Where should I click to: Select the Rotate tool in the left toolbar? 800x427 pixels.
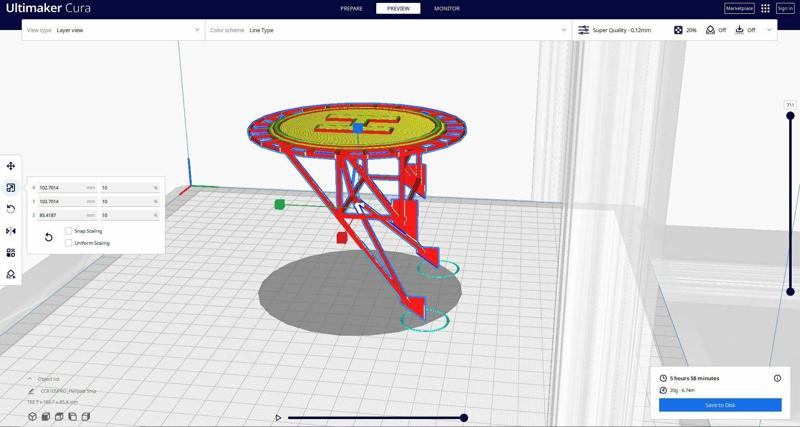(x=11, y=209)
